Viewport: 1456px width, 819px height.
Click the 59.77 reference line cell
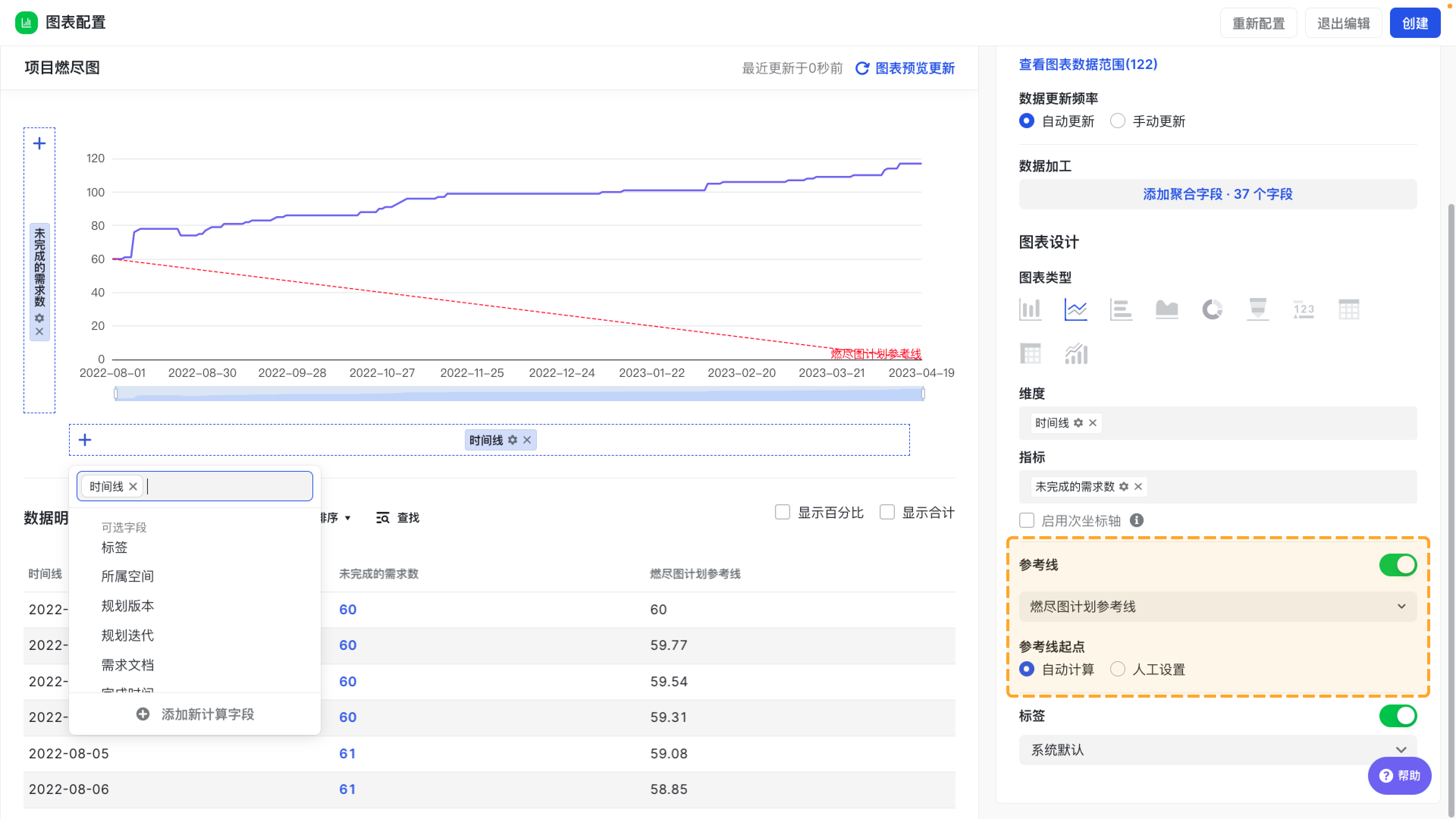668,645
